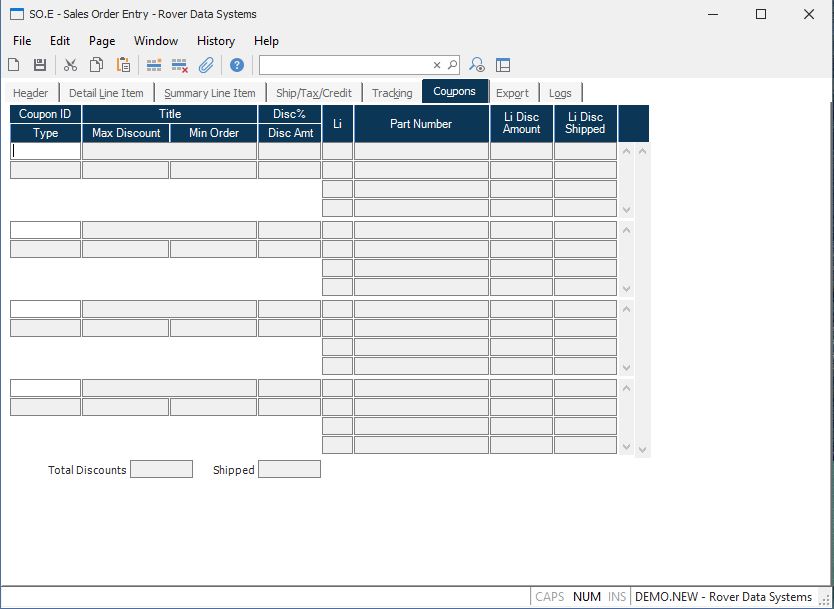This screenshot has height=609, width=834.
Task: Switch to the Detail Line Item tab
Action: tap(106, 93)
